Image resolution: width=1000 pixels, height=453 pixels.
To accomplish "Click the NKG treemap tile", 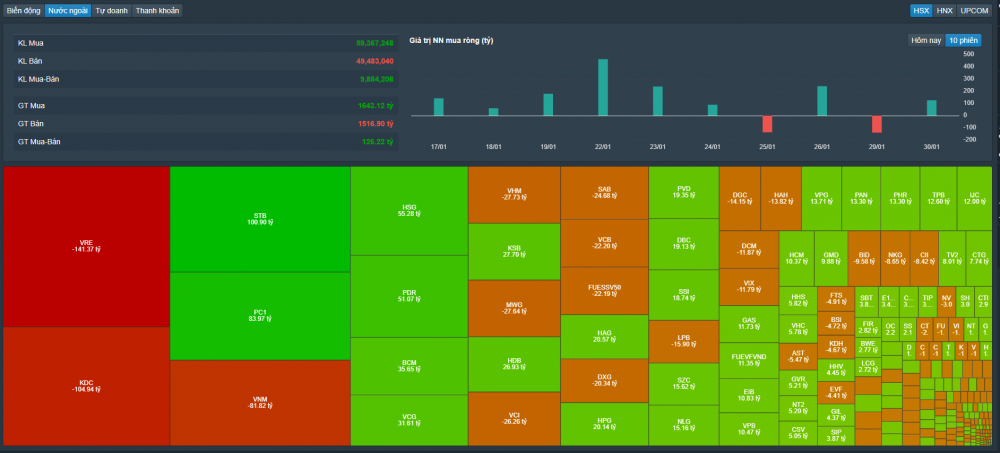I will tap(895, 258).
